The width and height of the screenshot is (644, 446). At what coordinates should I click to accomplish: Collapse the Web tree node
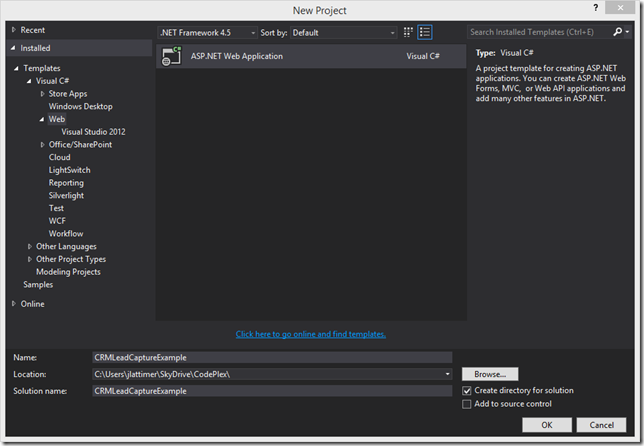coord(41,119)
